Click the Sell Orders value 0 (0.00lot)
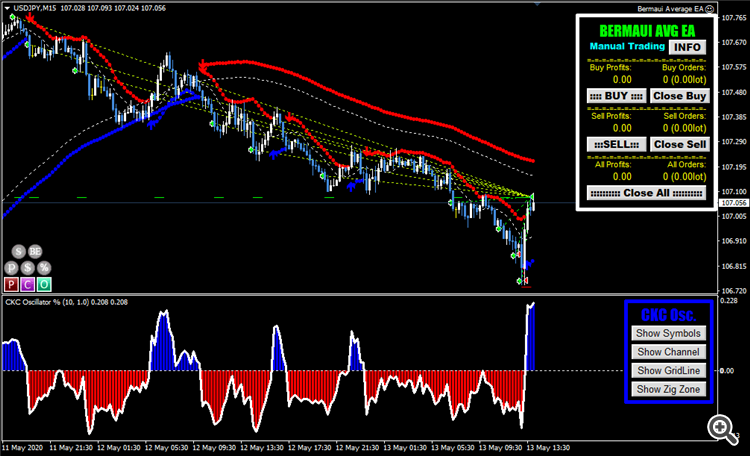Viewport: 750px width, 456px height. [684, 128]
